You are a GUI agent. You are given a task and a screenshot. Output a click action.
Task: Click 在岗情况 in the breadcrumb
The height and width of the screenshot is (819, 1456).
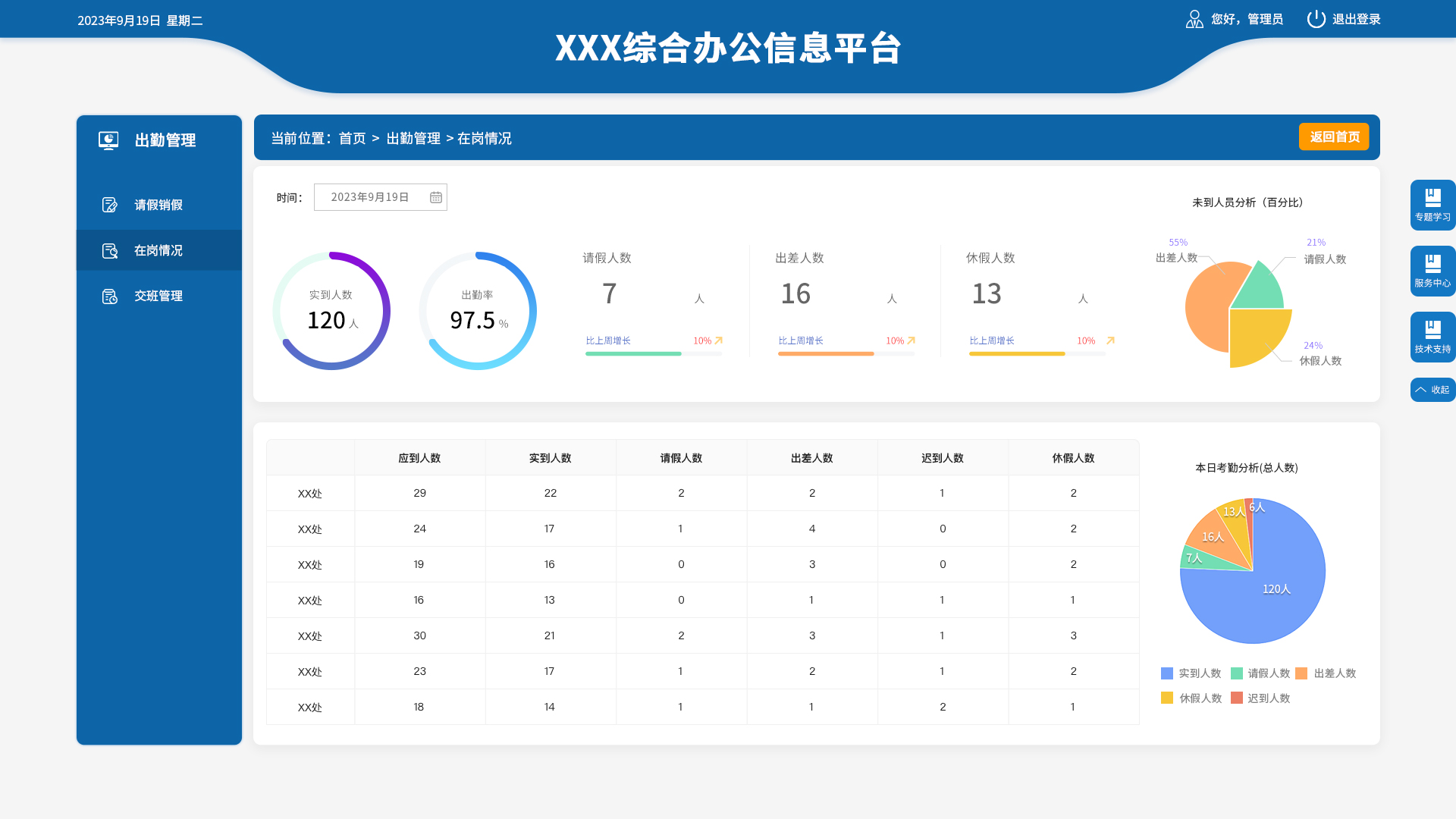pyautogui.click(x=485, y=138)
